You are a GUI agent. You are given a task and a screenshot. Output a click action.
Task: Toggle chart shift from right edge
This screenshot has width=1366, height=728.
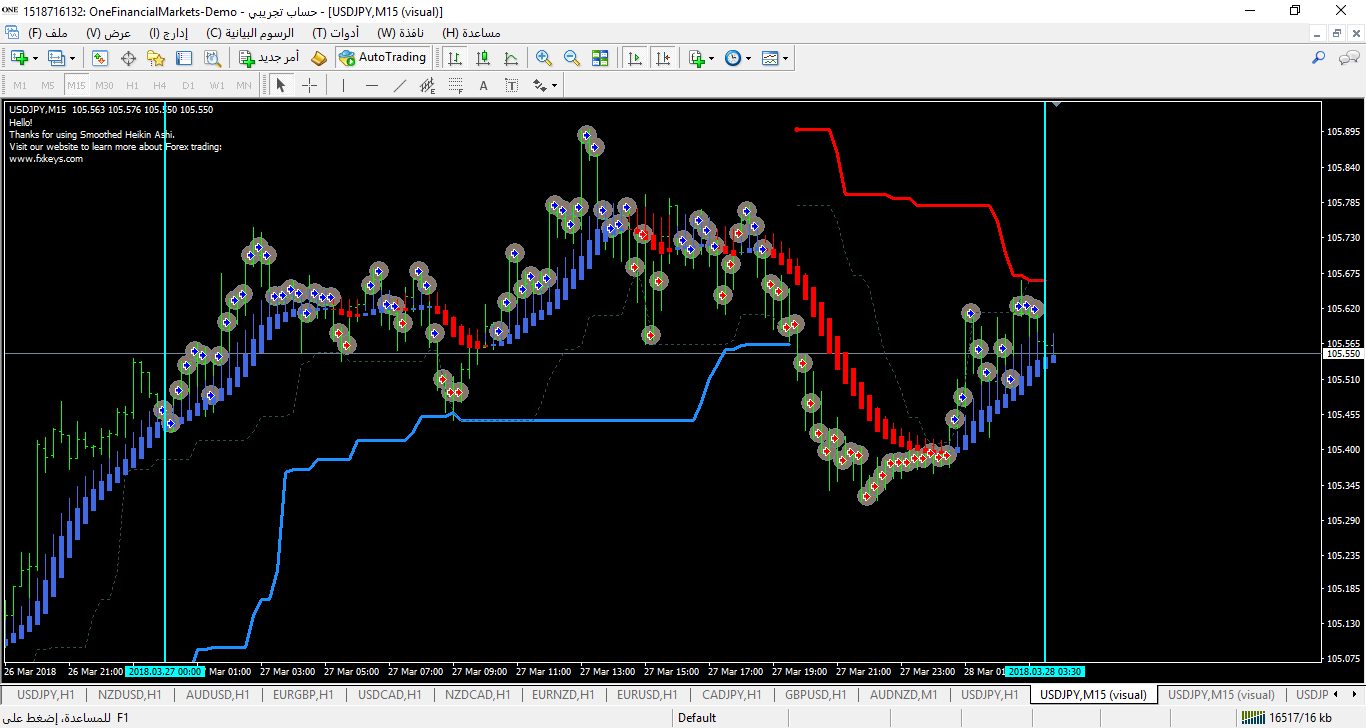pos(662,58)
